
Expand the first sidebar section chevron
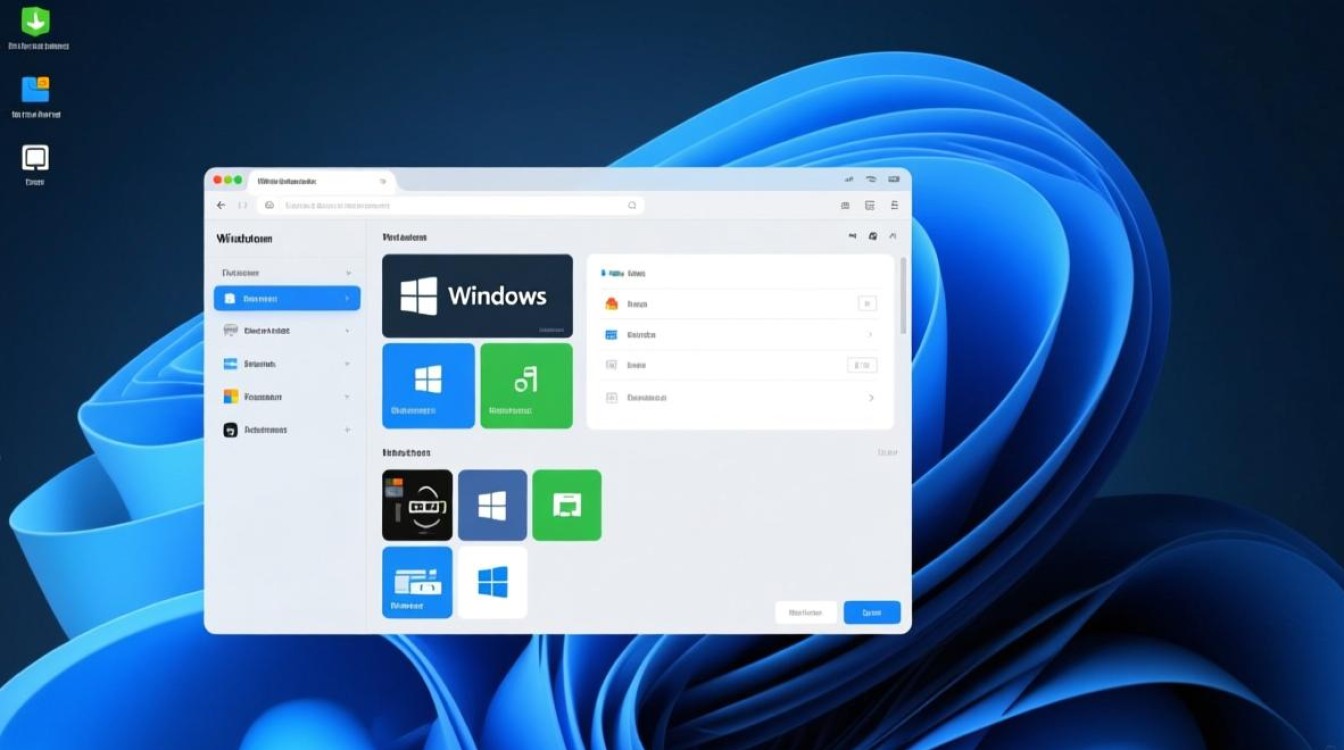click(349, 271)
